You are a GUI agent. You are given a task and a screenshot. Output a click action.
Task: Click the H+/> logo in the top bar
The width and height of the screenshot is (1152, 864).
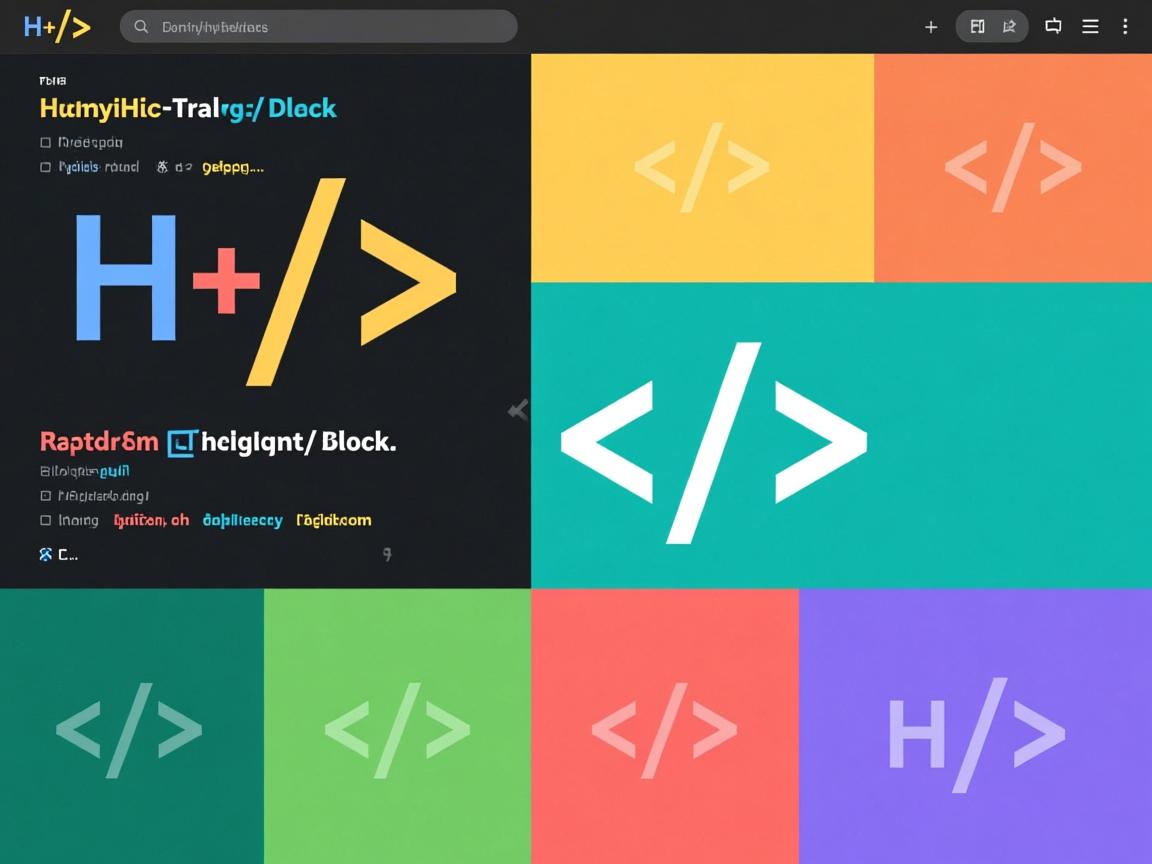pos(57,27)
